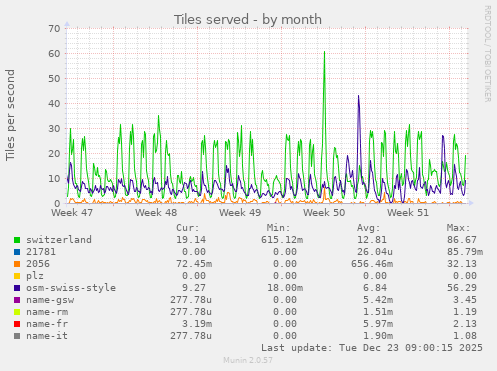Click switzerland minimum value 615.12m
This screenshot has height=371, width=497.
(x=282, y=240)
